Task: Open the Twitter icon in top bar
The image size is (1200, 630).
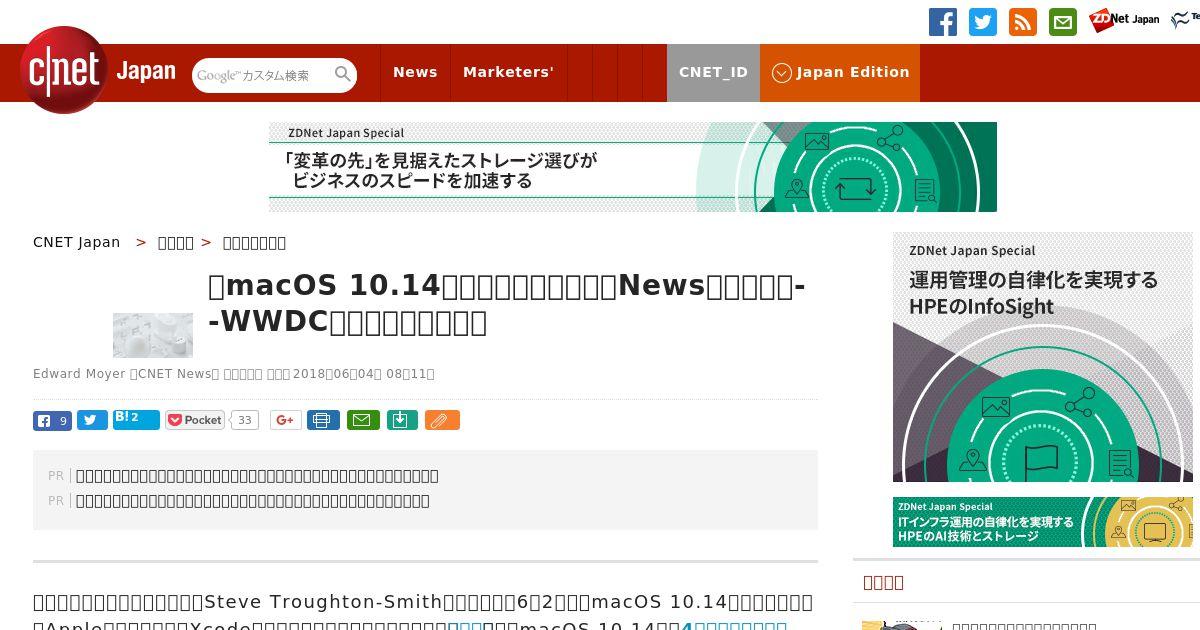Action: click(x=983, y=22)
